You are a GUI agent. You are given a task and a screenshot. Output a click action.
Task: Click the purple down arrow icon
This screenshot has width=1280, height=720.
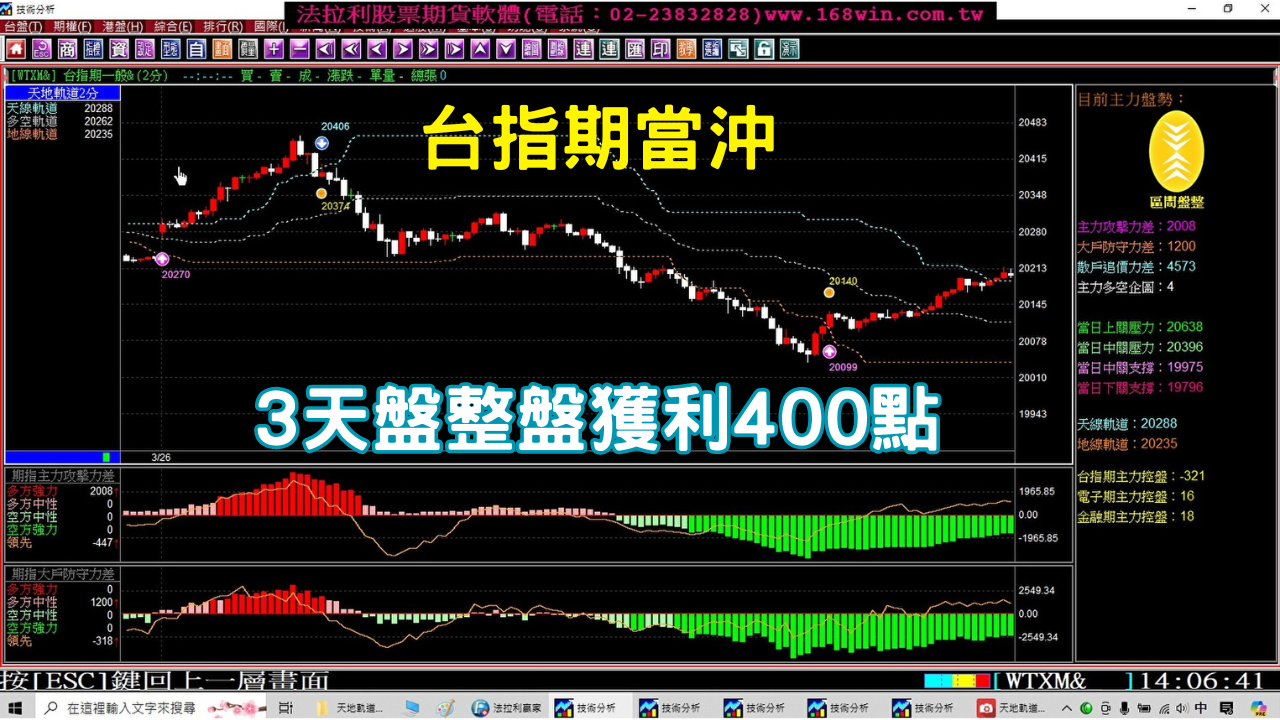[x=506, y=49]
